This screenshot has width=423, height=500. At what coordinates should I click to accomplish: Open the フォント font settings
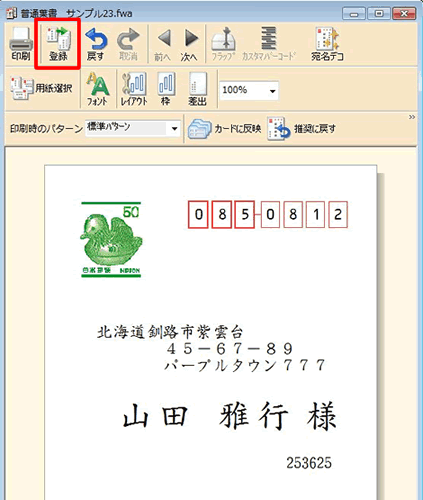(97, 89)
